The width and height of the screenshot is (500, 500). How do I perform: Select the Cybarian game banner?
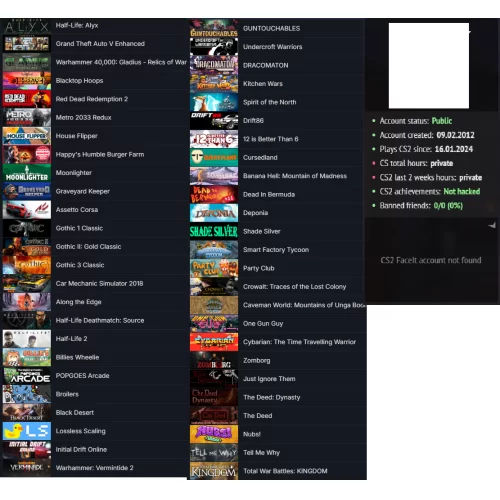[x=214, y=342]
